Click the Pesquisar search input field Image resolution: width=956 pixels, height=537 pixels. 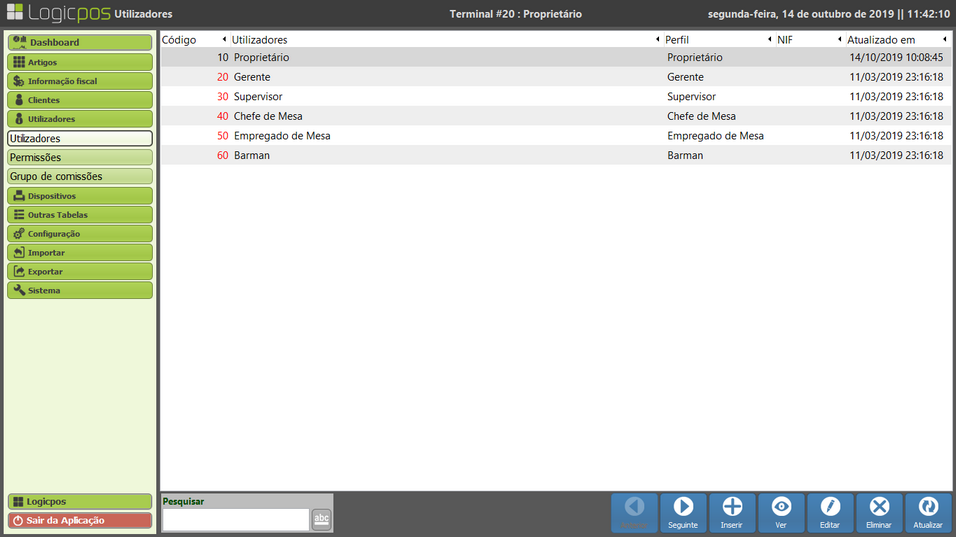(235, 519)
